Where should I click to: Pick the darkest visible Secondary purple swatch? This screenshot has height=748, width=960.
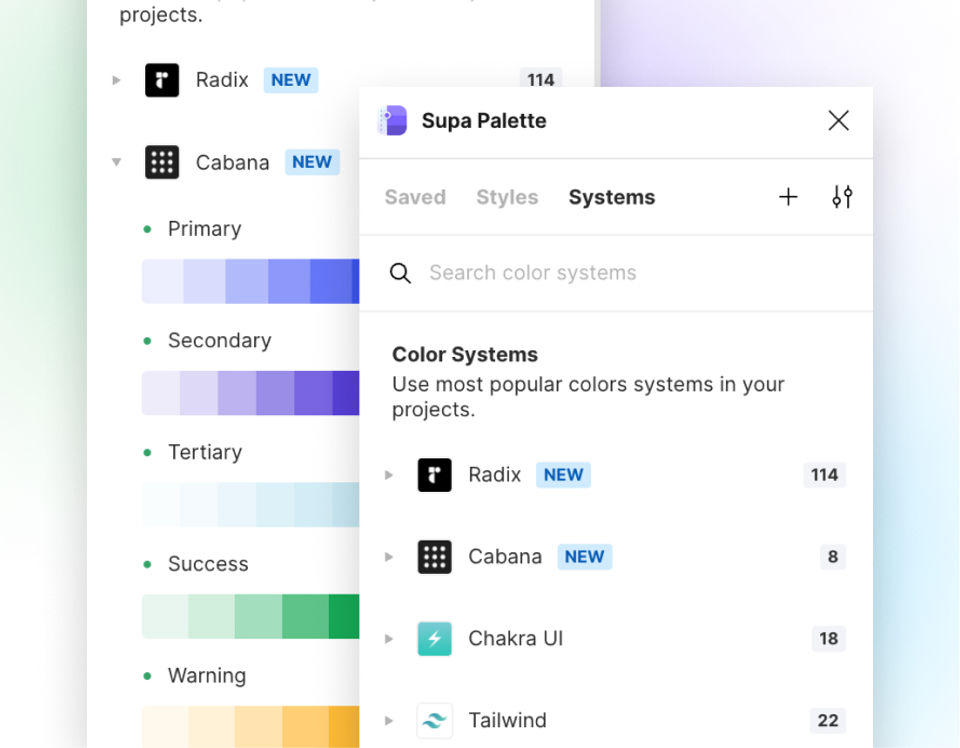[346, 393]
